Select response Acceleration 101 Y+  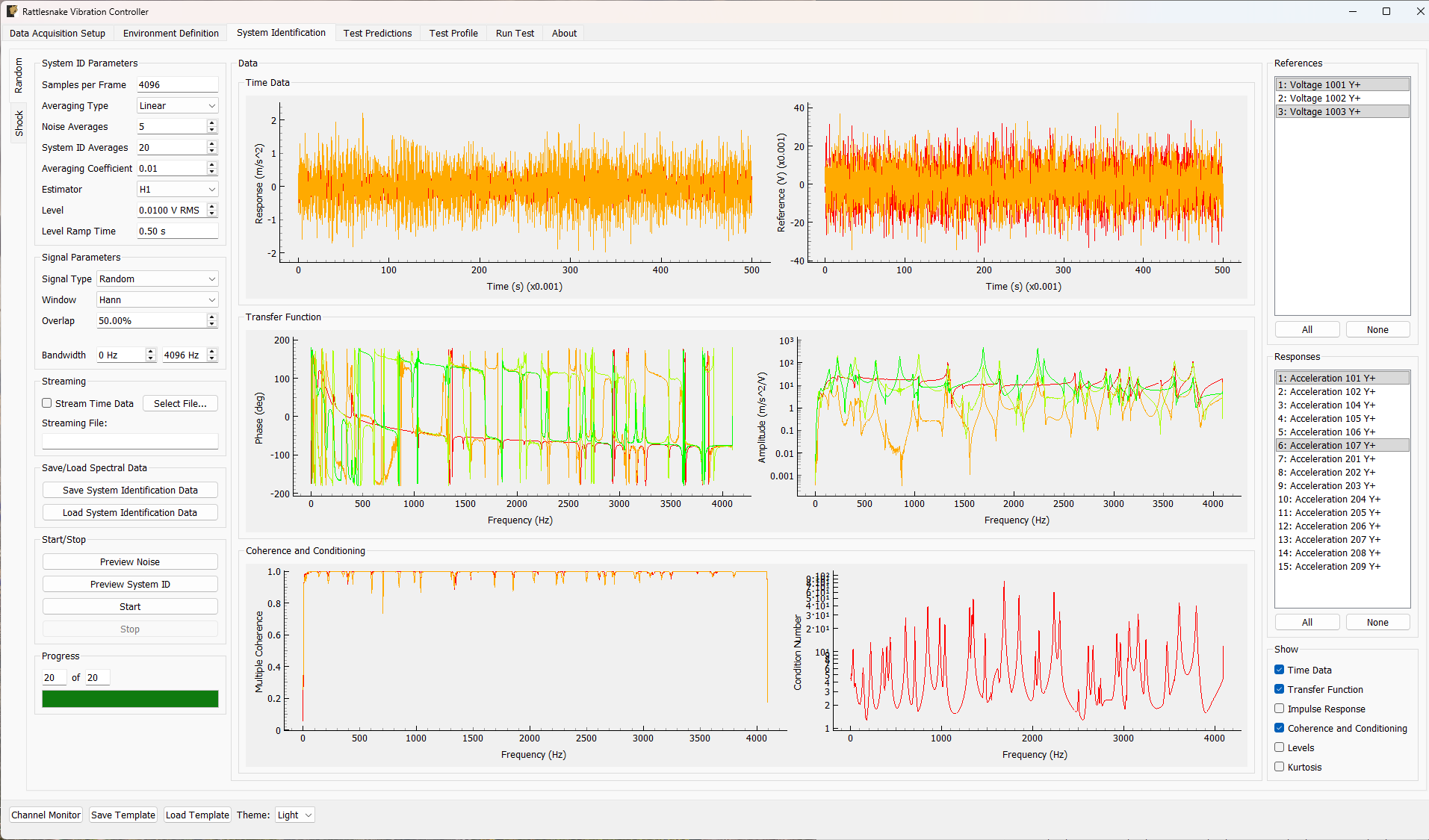(1342, 379)
